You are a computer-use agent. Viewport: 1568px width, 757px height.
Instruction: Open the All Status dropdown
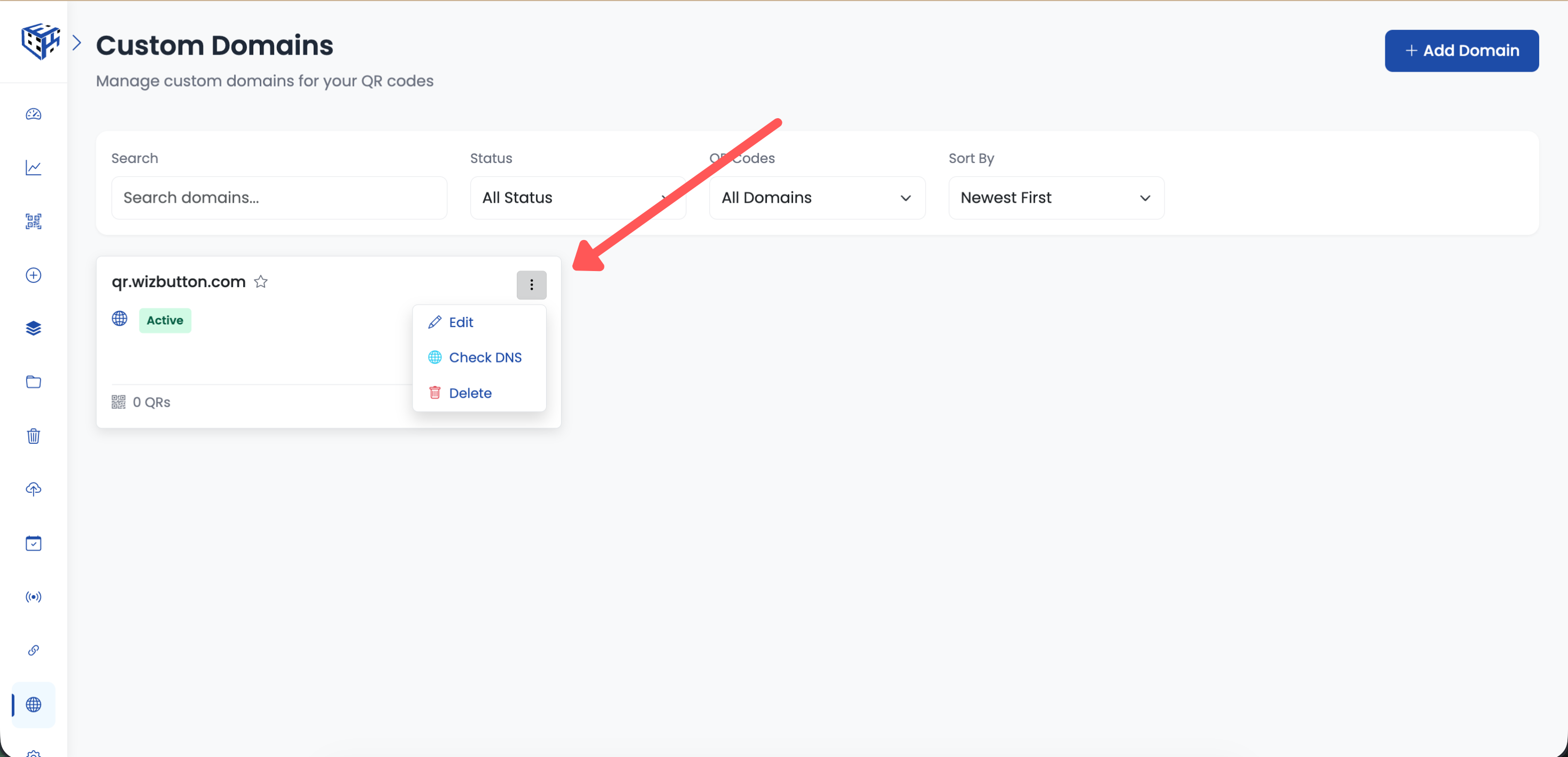pyautogui.click(x=577, y=197)
